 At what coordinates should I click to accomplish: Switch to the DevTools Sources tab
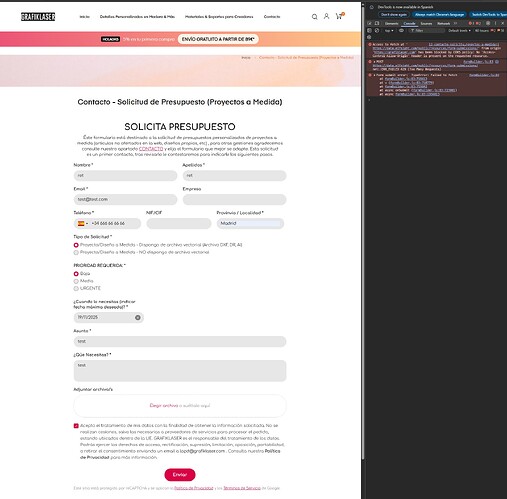426,24
